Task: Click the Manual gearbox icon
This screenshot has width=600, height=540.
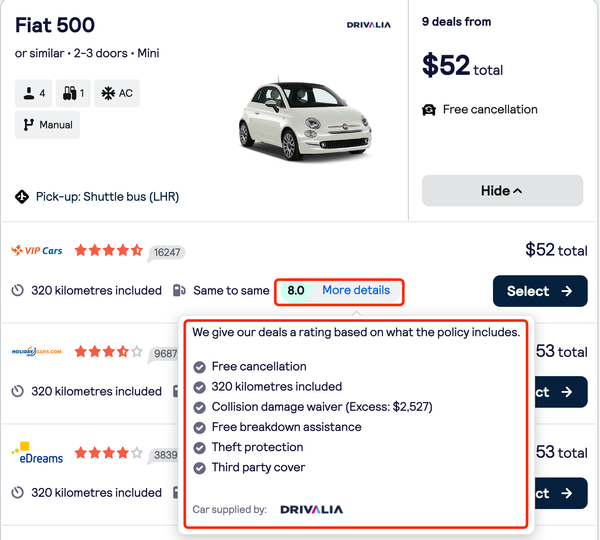Action: tap(28, 125)
